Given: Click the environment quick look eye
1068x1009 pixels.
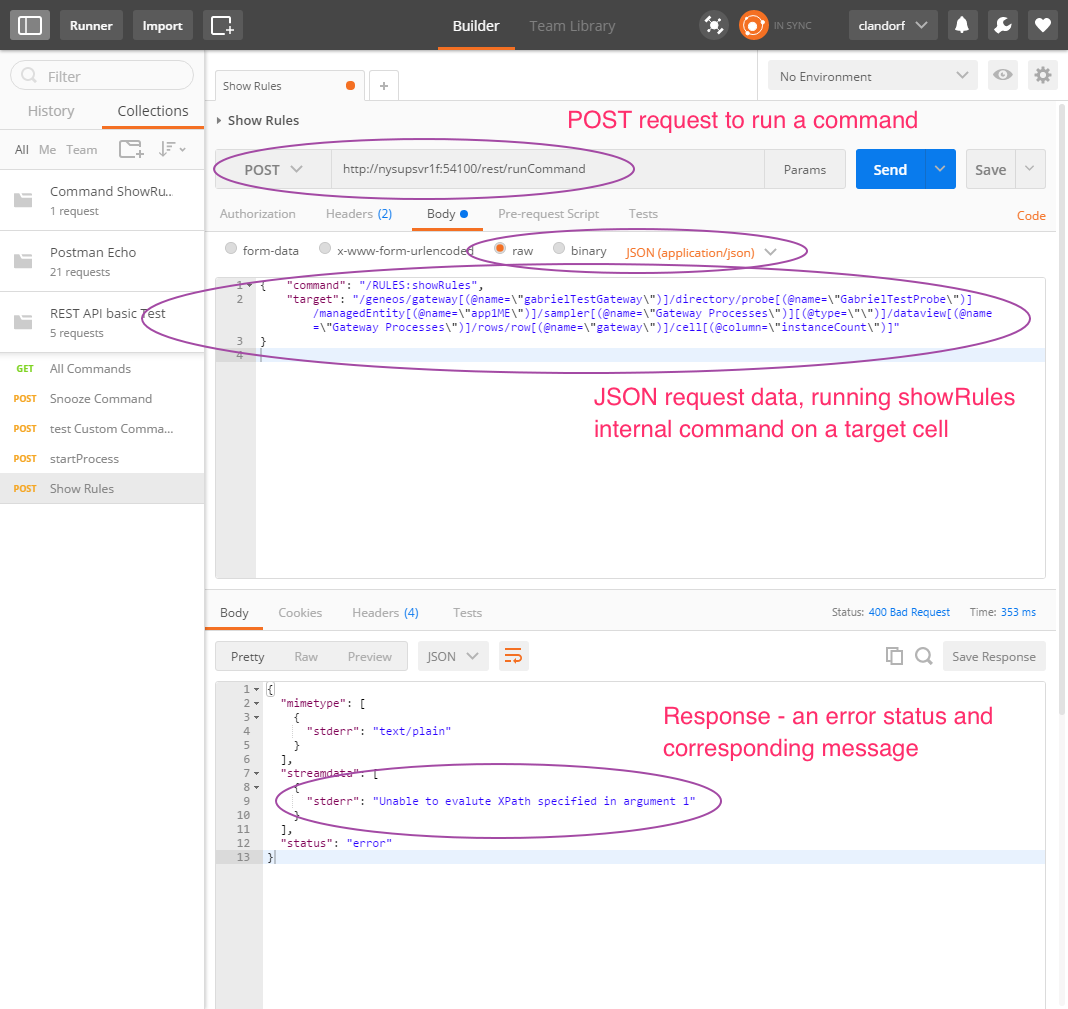Looking at the screenshot, I should tap(1002, 76).
